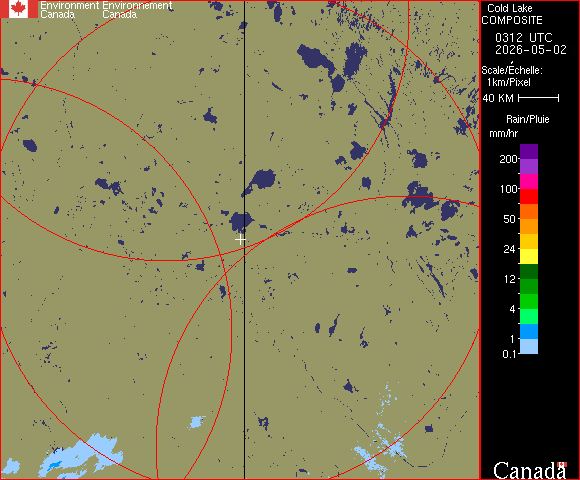Screen dimensions: 580x480
Task: Click the small flag on the Canada wordmark
Action: [562, 464]
